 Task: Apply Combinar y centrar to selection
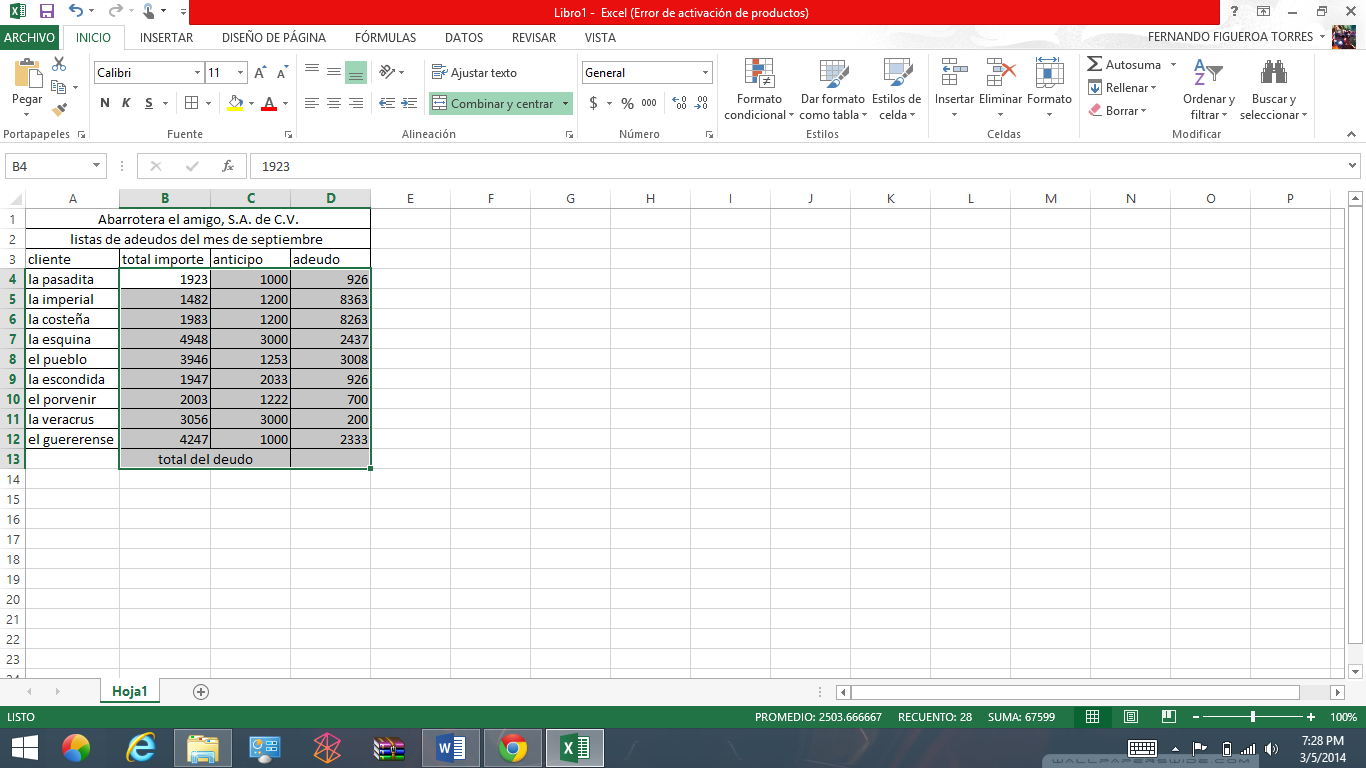pos(492,103)
